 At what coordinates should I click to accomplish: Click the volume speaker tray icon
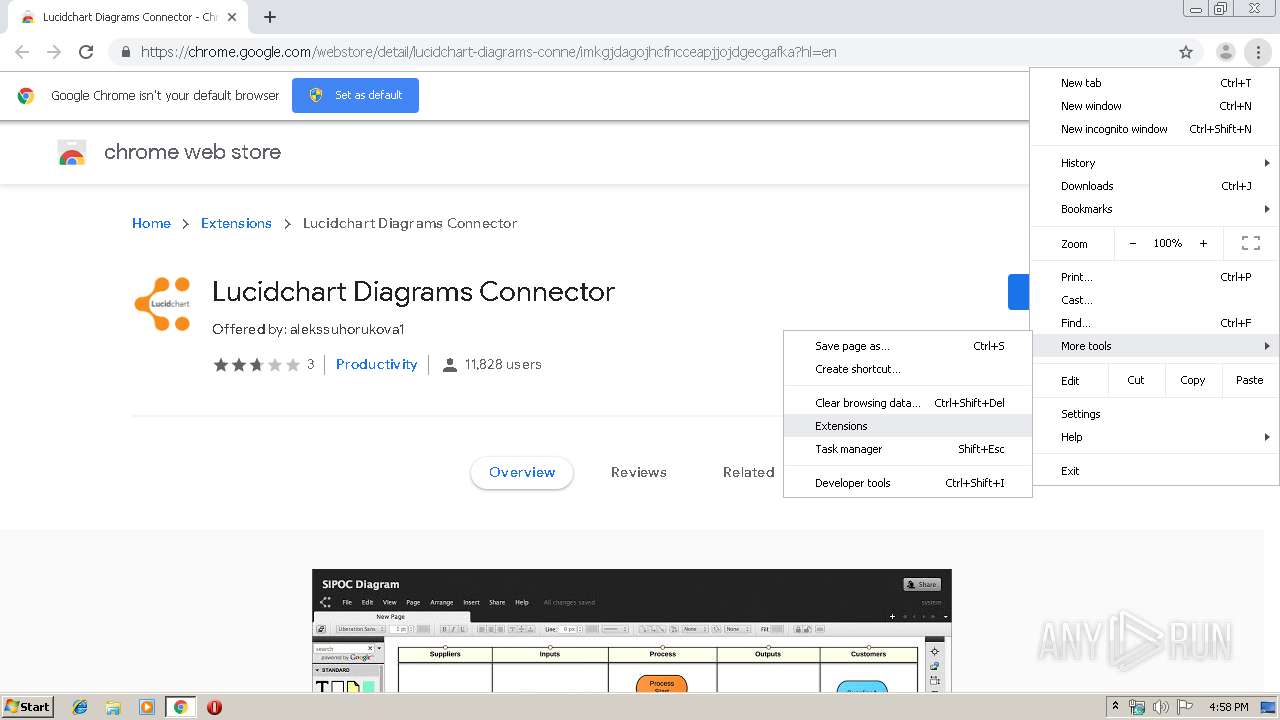(x=1162, y=707)
